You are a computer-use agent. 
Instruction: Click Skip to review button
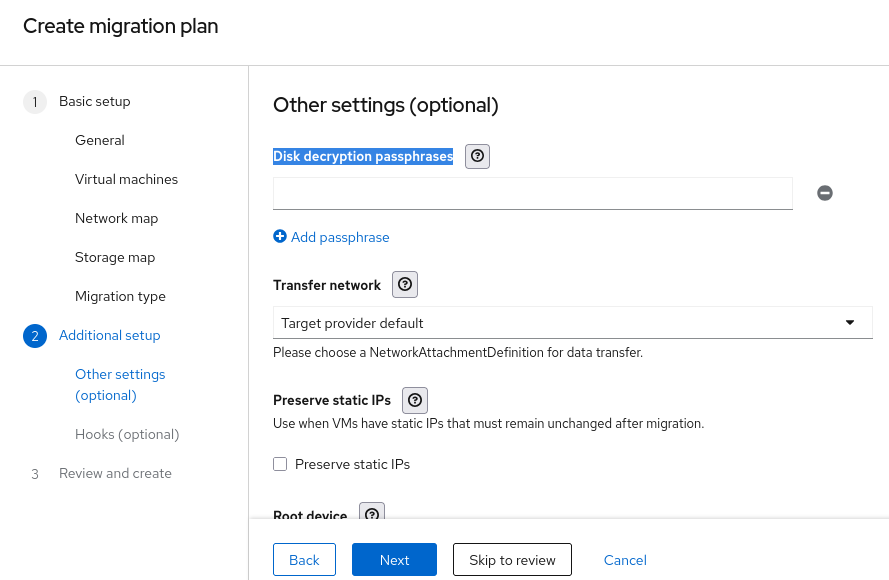512,560
